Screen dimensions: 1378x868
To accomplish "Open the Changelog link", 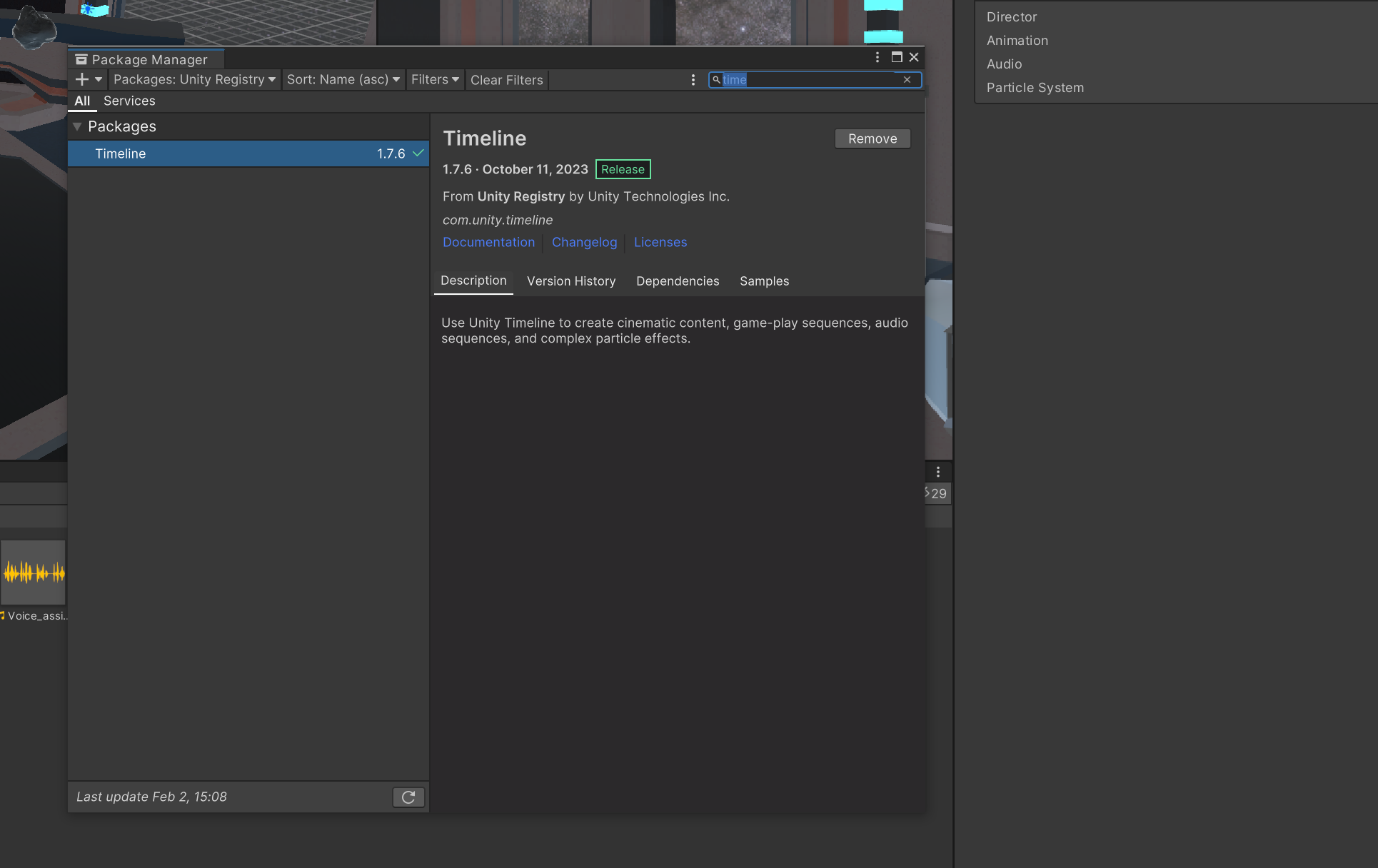I will click(x=584, y=242).
